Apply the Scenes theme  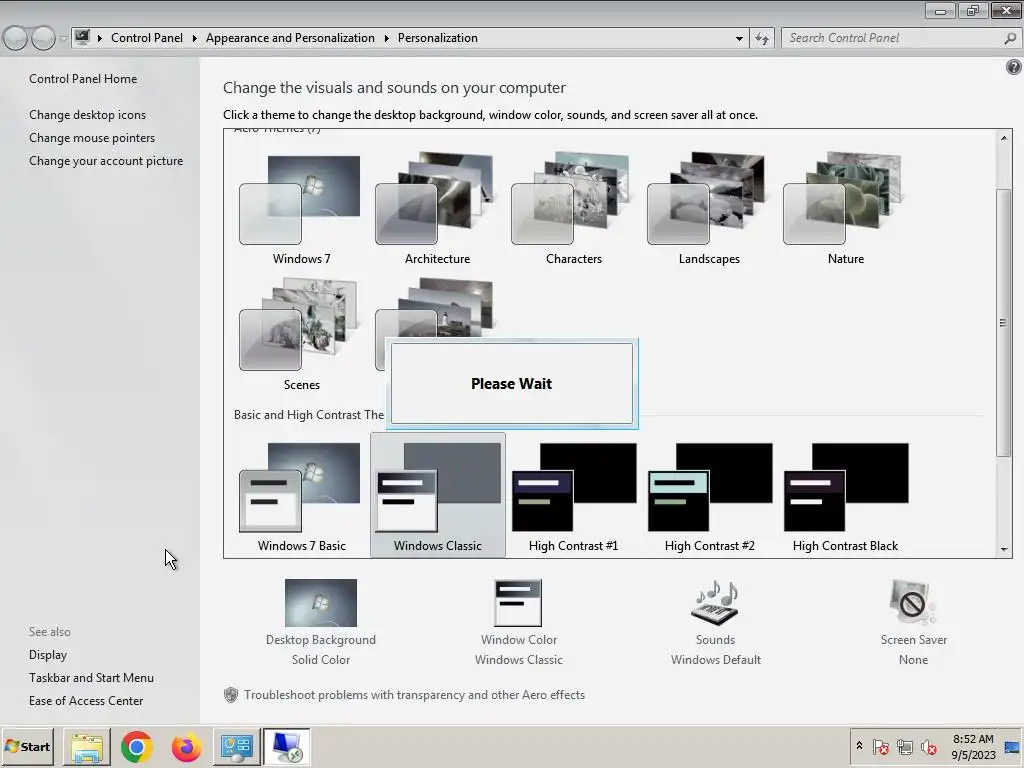pyautogui.click(x=301, y=334)
